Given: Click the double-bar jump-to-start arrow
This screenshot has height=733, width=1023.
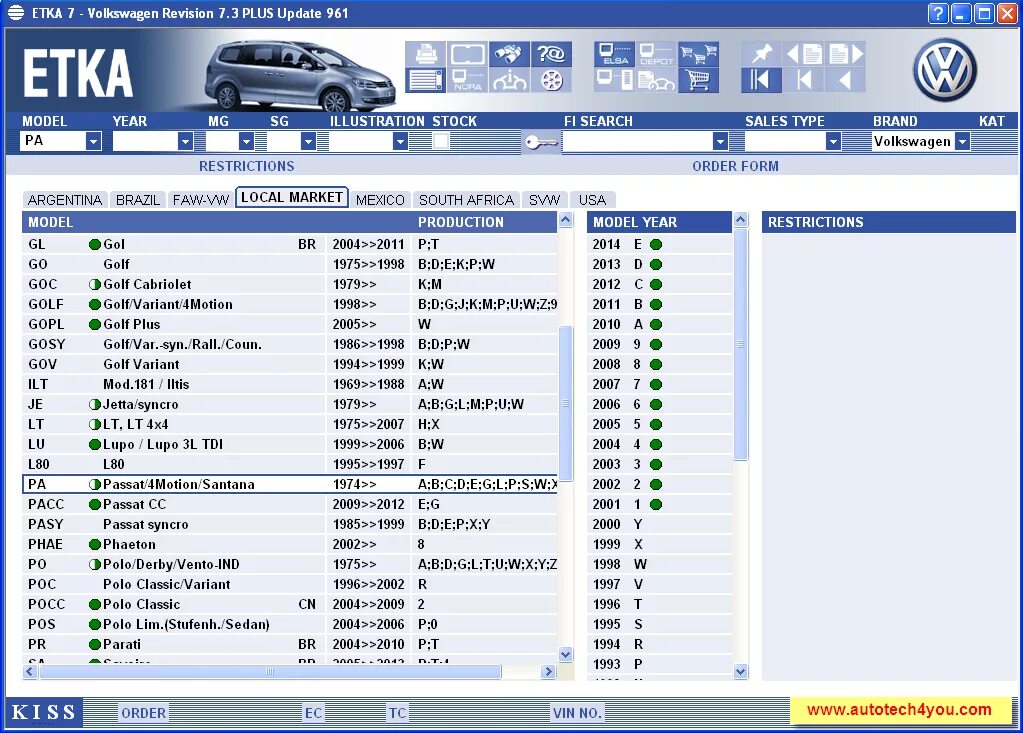Looking at the screenshot, I should (761, 80).
